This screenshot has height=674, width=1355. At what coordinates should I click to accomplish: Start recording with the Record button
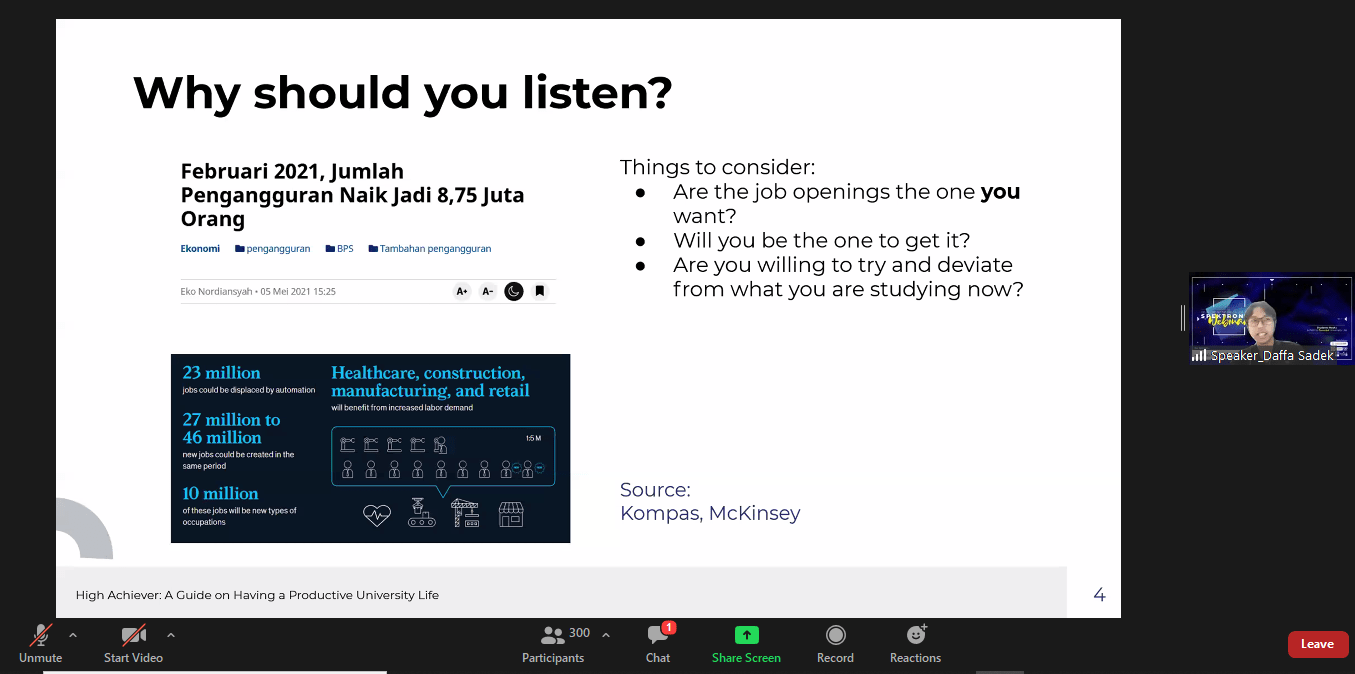tap(835, 642)
